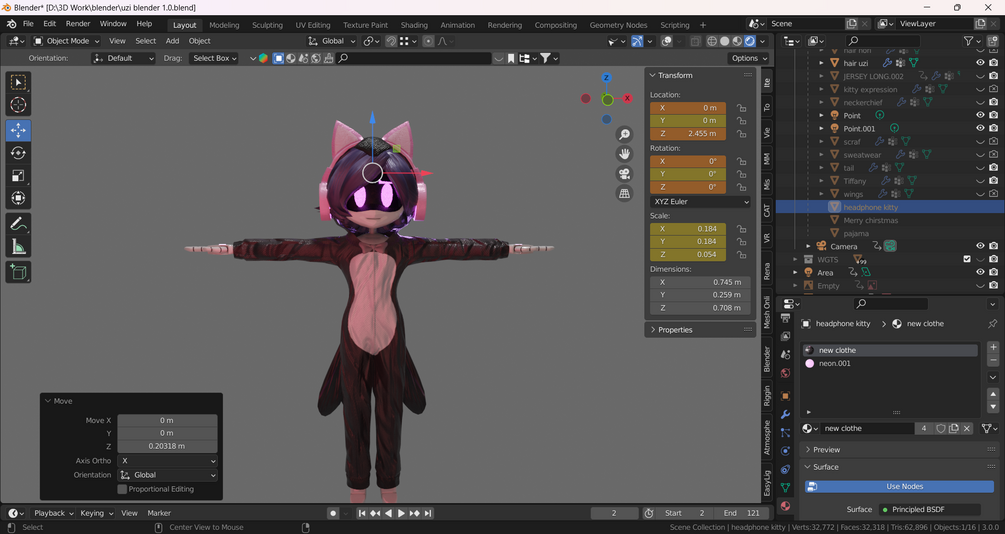Screen dimensions: 1005x534
Task: Toggle Camera visibility eye icon
Action: 980,246
